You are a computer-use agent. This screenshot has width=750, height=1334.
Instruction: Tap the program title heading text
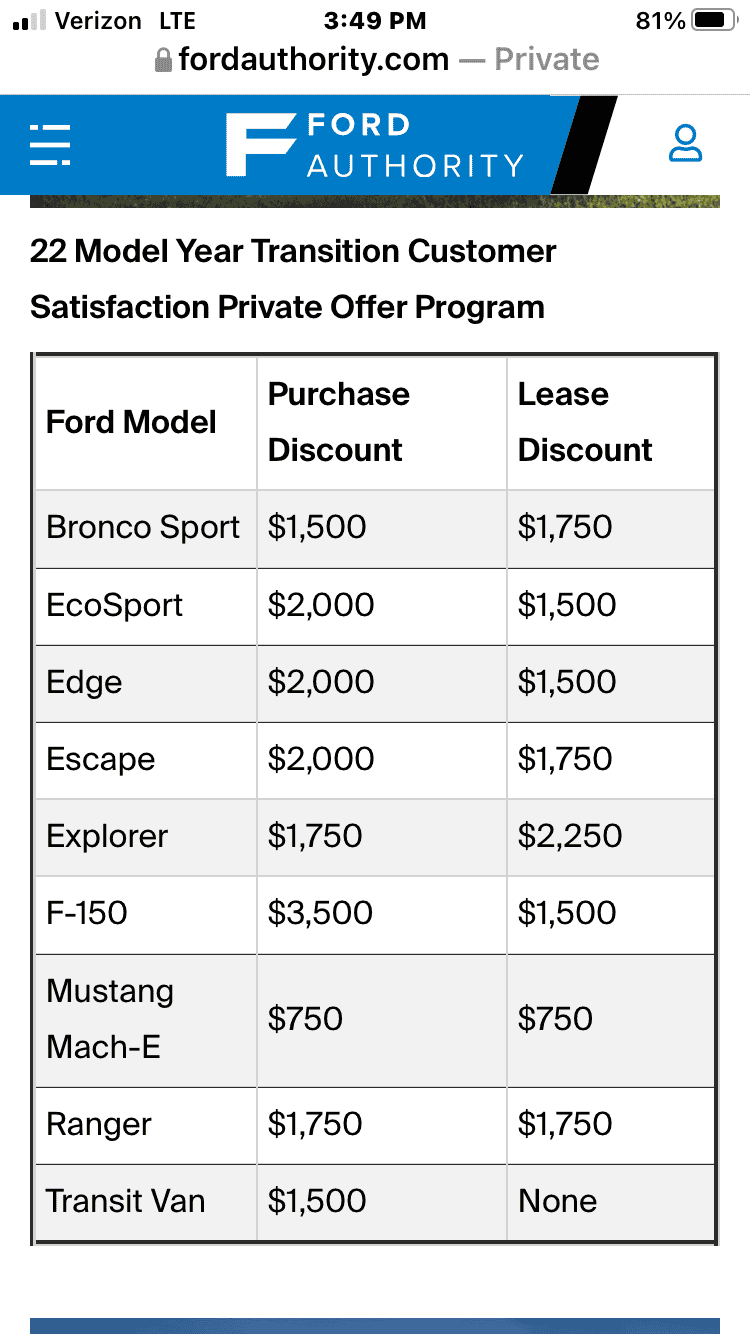293,278
